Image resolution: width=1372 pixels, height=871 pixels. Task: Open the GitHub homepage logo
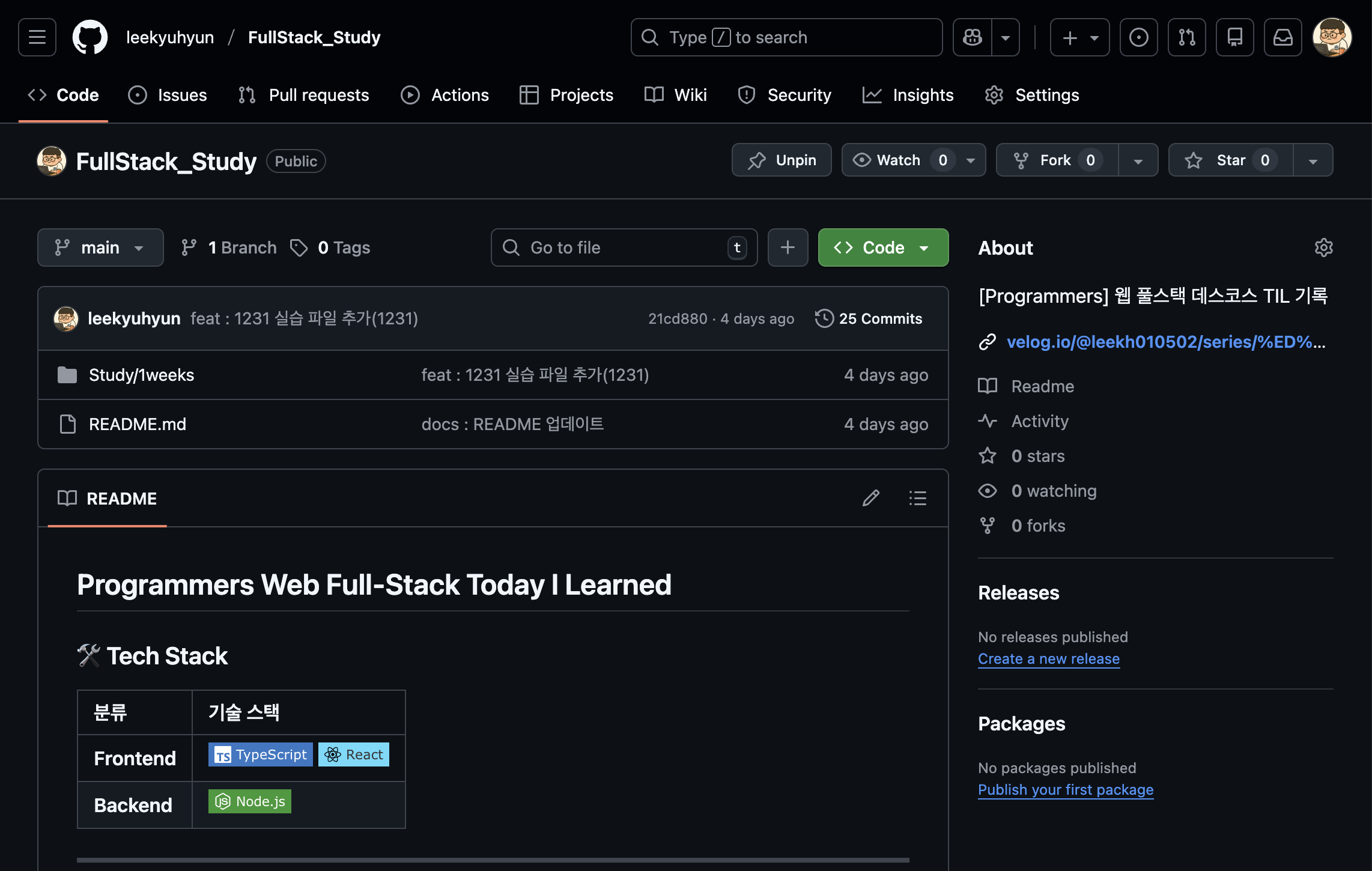click(x=90, y=37)
